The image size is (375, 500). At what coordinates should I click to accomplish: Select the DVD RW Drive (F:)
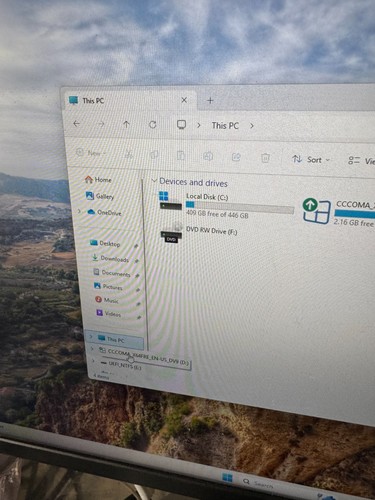coord(199,232)
